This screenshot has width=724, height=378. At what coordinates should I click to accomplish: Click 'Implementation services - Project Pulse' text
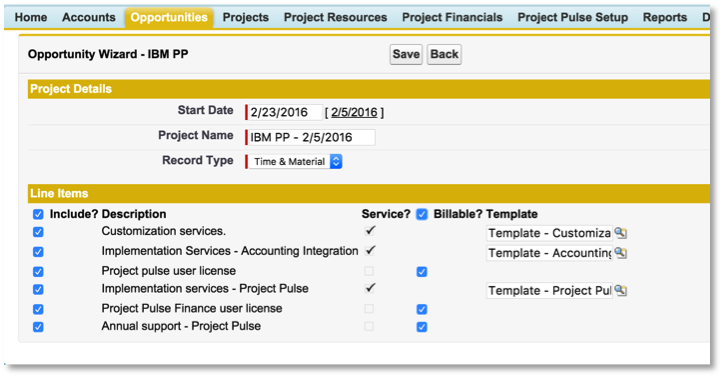[205, 288]
